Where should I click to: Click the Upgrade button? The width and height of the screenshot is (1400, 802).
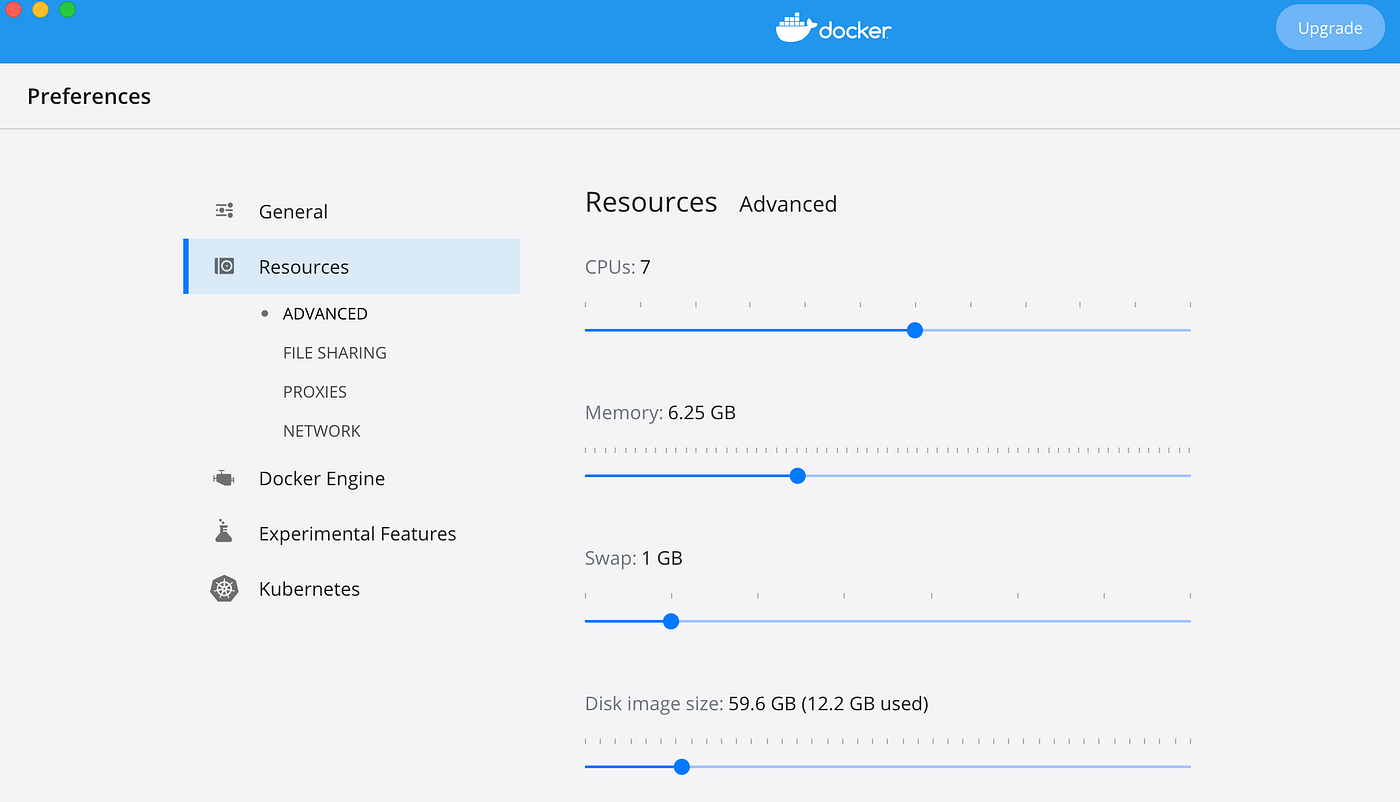(x=1329, y=28)
